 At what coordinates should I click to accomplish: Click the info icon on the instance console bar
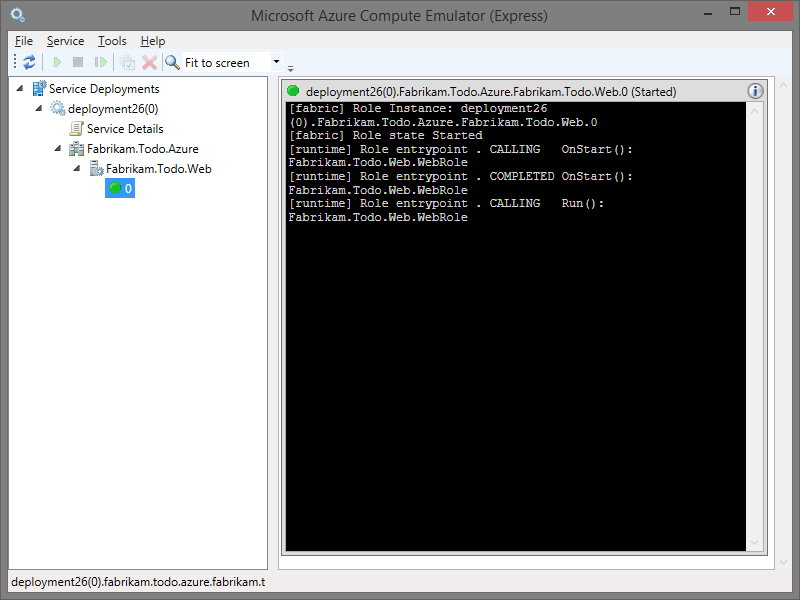pos(755,91)
